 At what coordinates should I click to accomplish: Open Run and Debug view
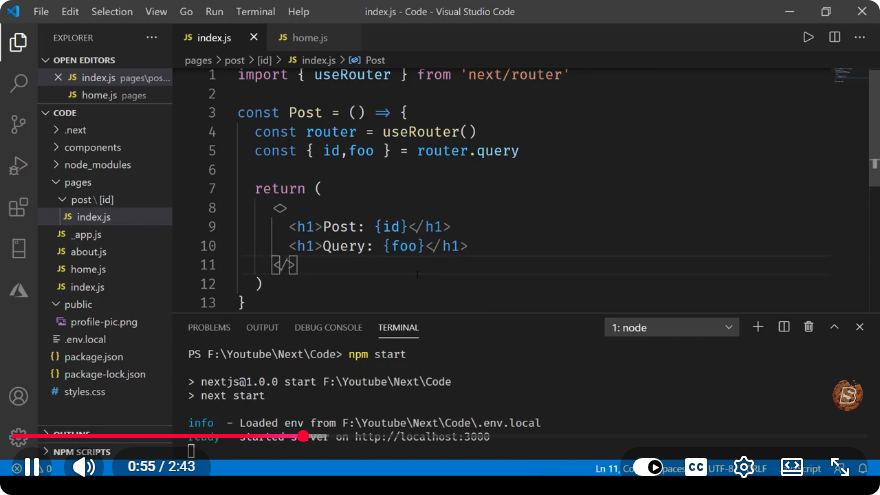(x=19, y=166)
